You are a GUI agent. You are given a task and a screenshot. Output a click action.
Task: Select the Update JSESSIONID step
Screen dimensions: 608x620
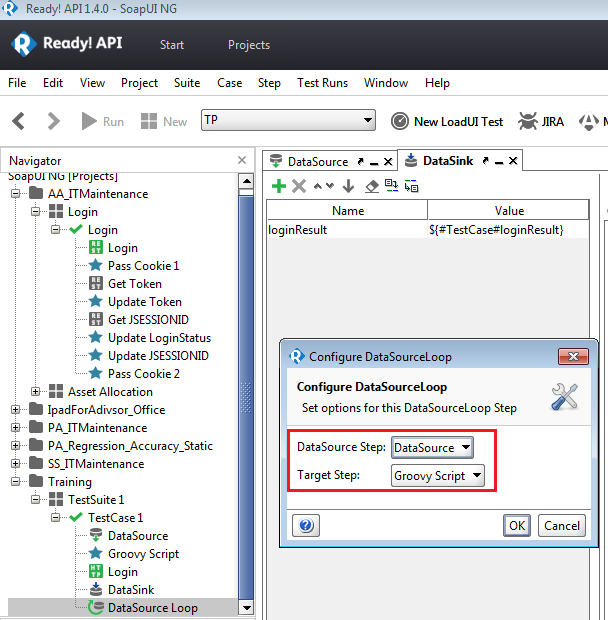158,356
